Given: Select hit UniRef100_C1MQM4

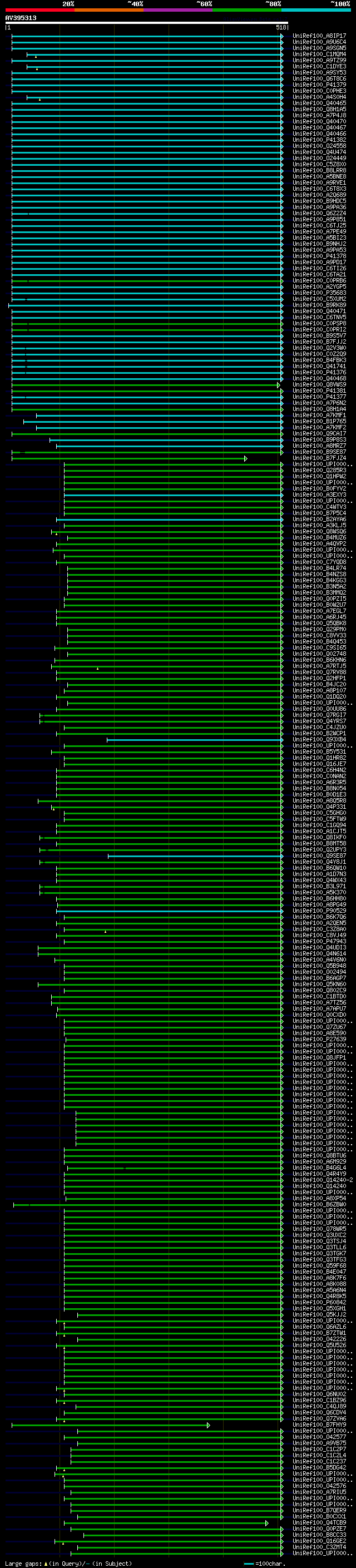Looking at the screenshot, I should click(319, 54).
